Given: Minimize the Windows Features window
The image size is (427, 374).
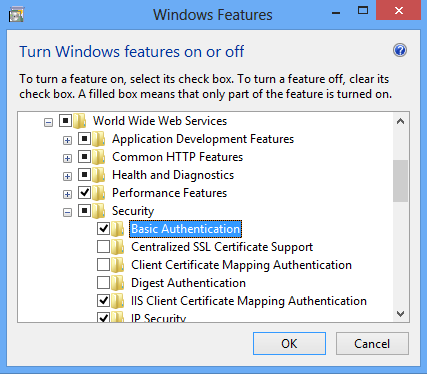Looking at the screenshot, I should click(x=336, y=13).
